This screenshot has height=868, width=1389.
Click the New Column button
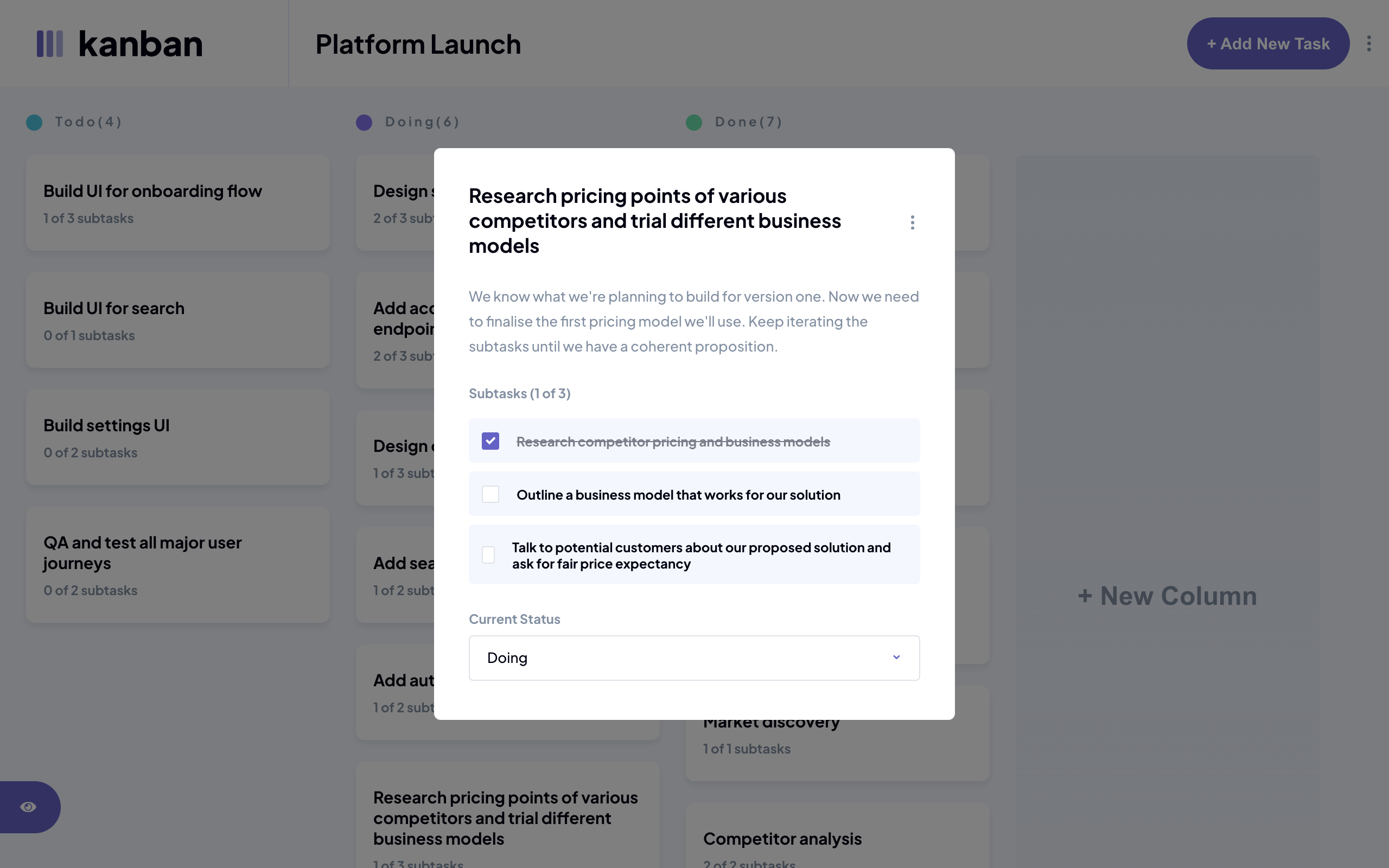coord(1168,596)
